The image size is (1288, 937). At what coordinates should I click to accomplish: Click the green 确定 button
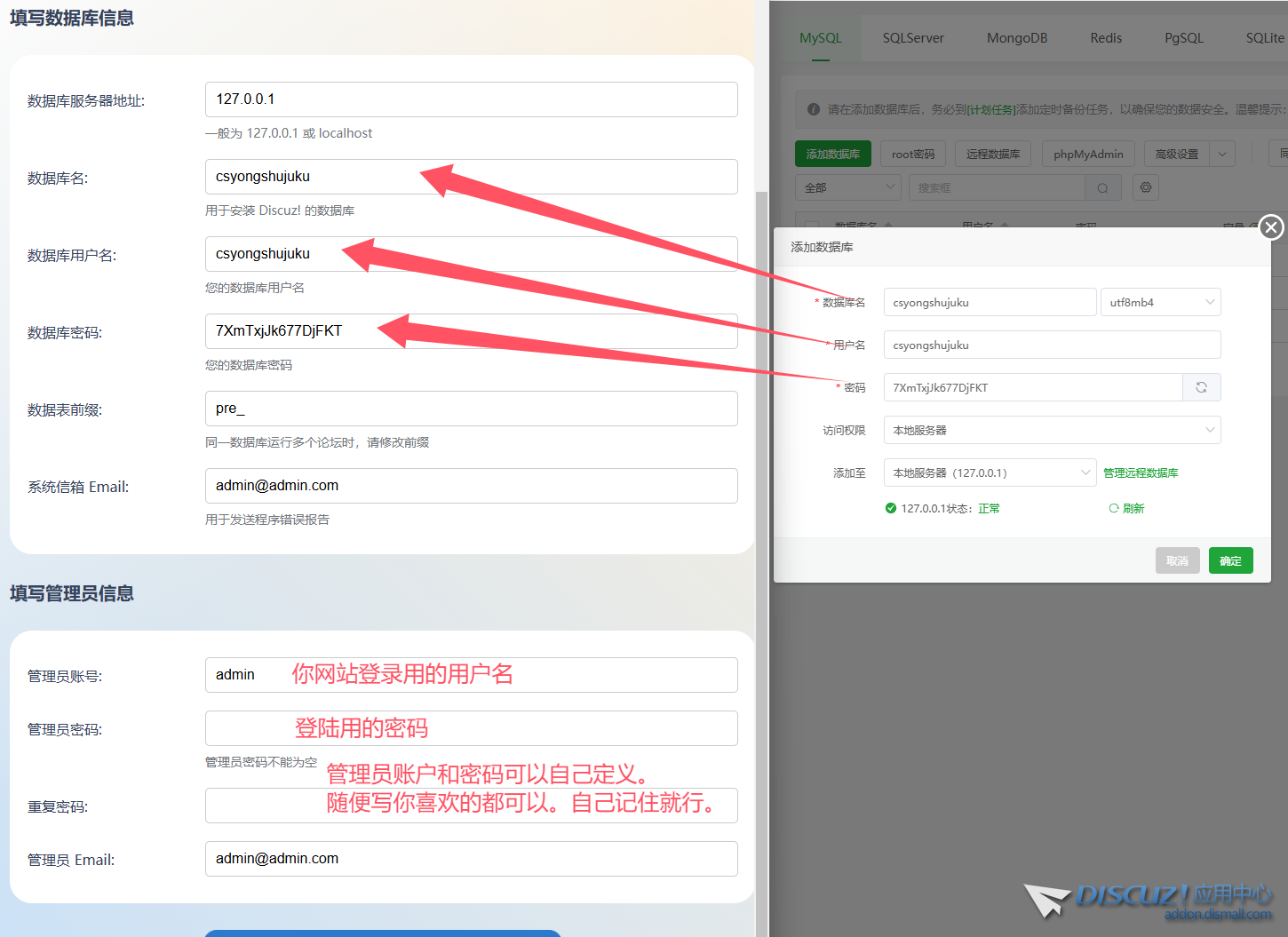click(x=1230, y=560)
